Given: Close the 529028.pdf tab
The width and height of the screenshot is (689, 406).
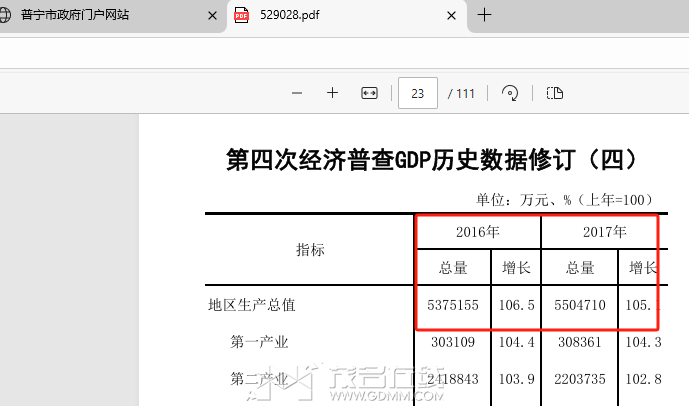Looking at the screenshot, I should [453, 16].
